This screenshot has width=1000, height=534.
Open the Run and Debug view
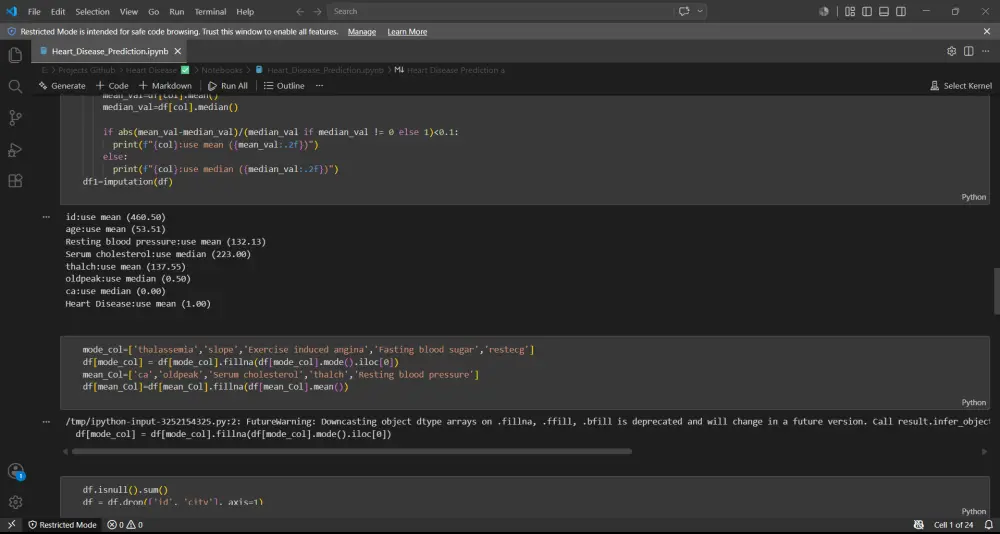[15, 150]
